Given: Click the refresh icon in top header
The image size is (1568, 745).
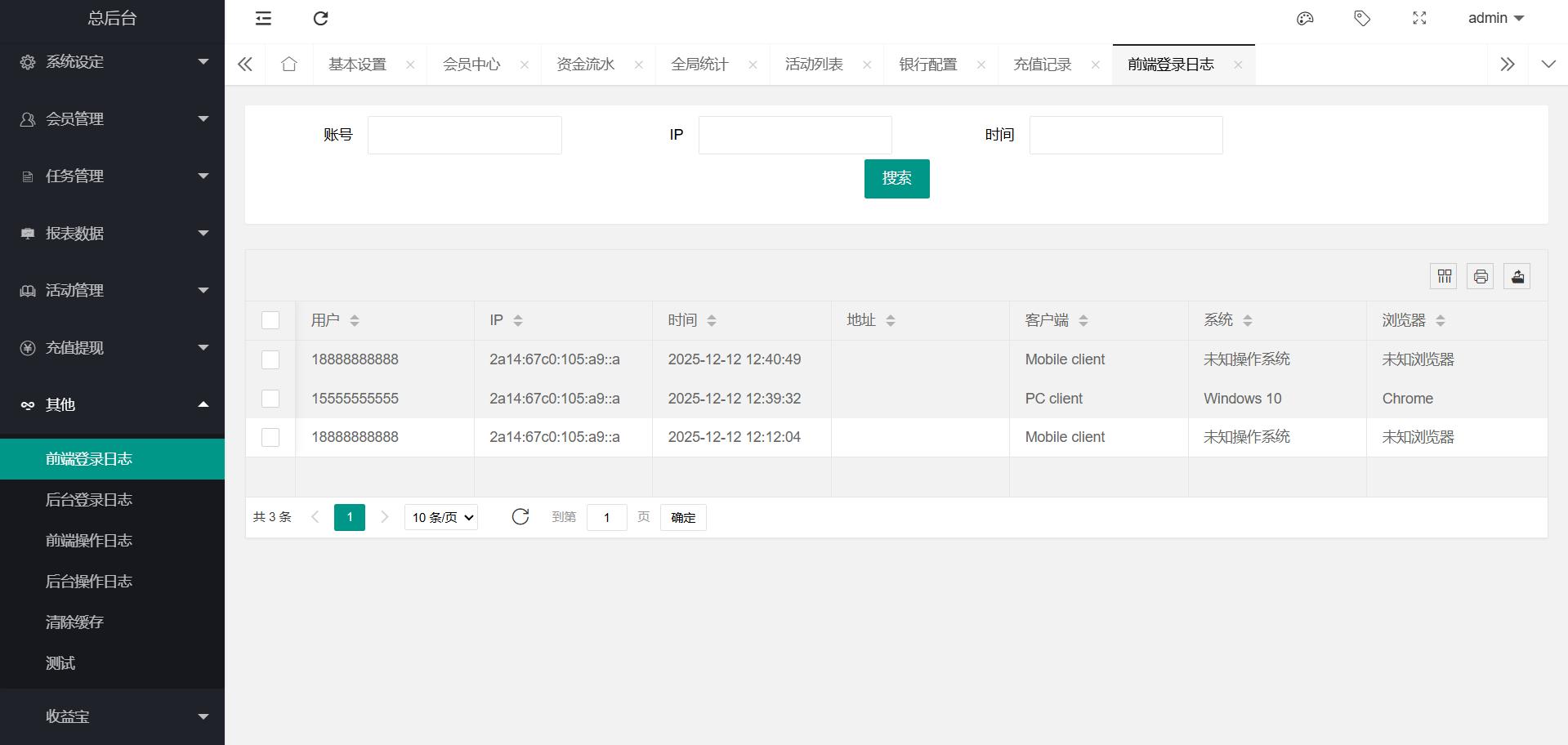Looking at the screenshot, I should [x=320, y=18].
